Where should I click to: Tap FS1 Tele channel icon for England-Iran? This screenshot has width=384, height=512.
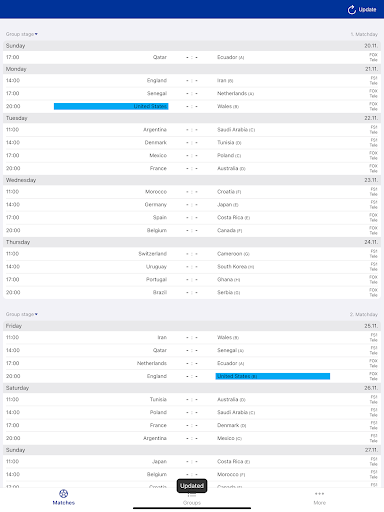[x=374, y=81]
